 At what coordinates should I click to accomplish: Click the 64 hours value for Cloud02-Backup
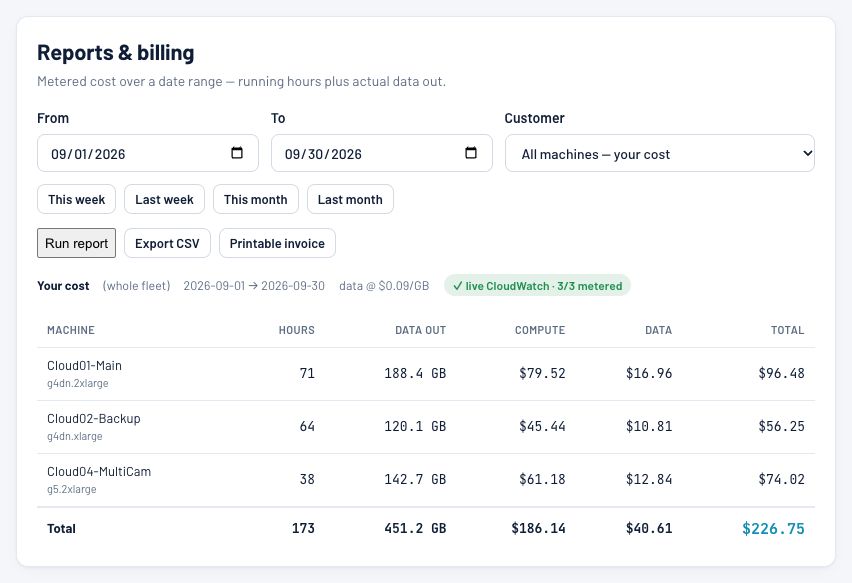click(307, 427)
